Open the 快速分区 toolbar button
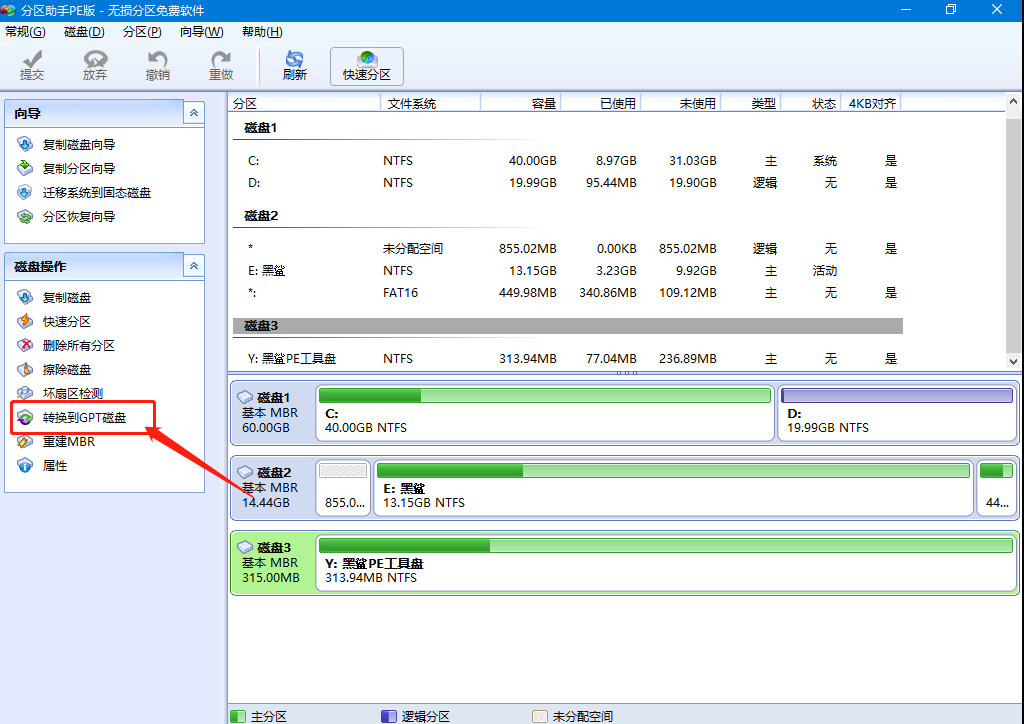The height and width of the screenshot is (724, 1024). pyautogui.click(x=366, y=66)
